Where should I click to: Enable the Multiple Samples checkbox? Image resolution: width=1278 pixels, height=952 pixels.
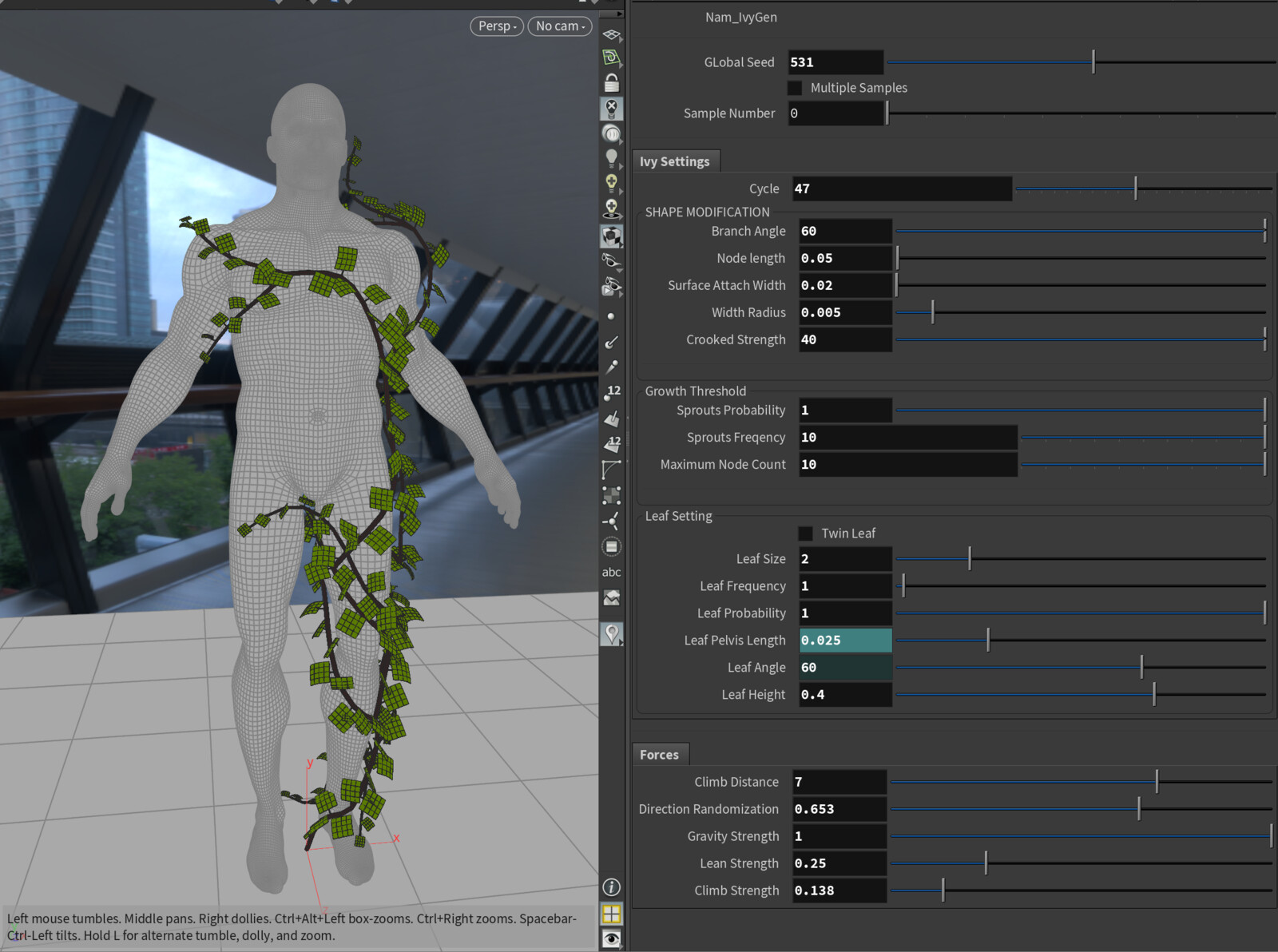click(795, 88)
